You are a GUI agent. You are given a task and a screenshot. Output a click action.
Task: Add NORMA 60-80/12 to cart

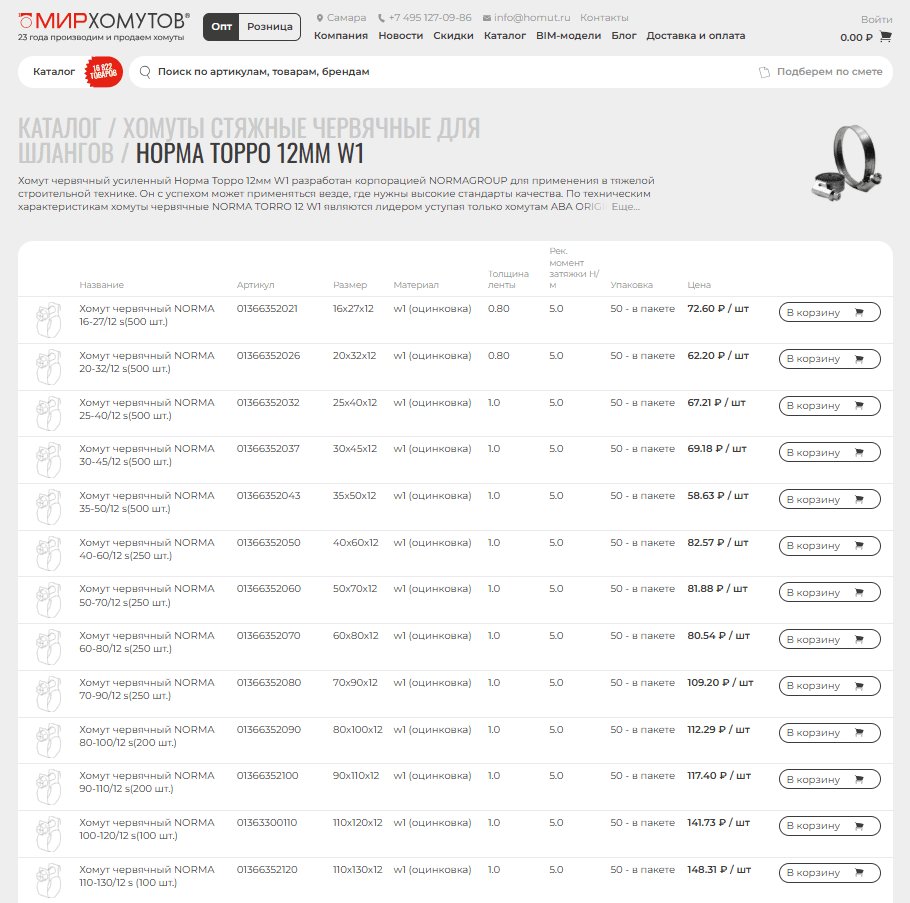tap(829, 639)
